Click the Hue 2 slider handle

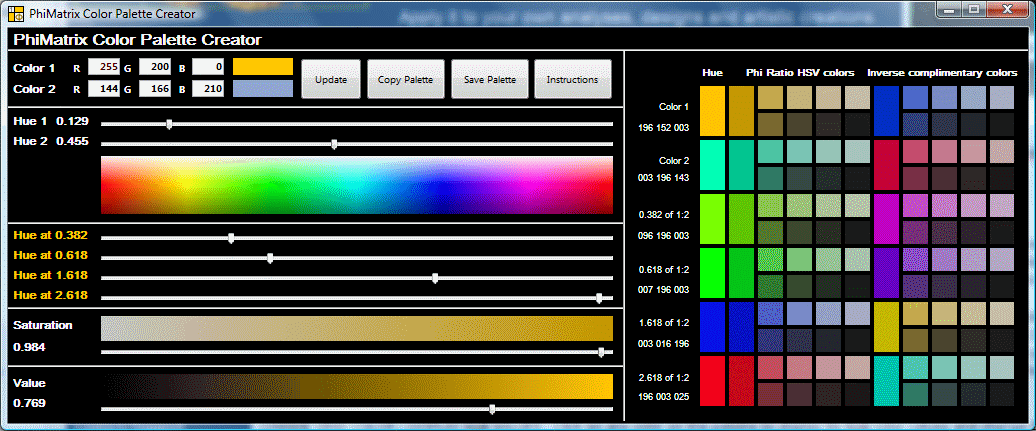point(334,143)
